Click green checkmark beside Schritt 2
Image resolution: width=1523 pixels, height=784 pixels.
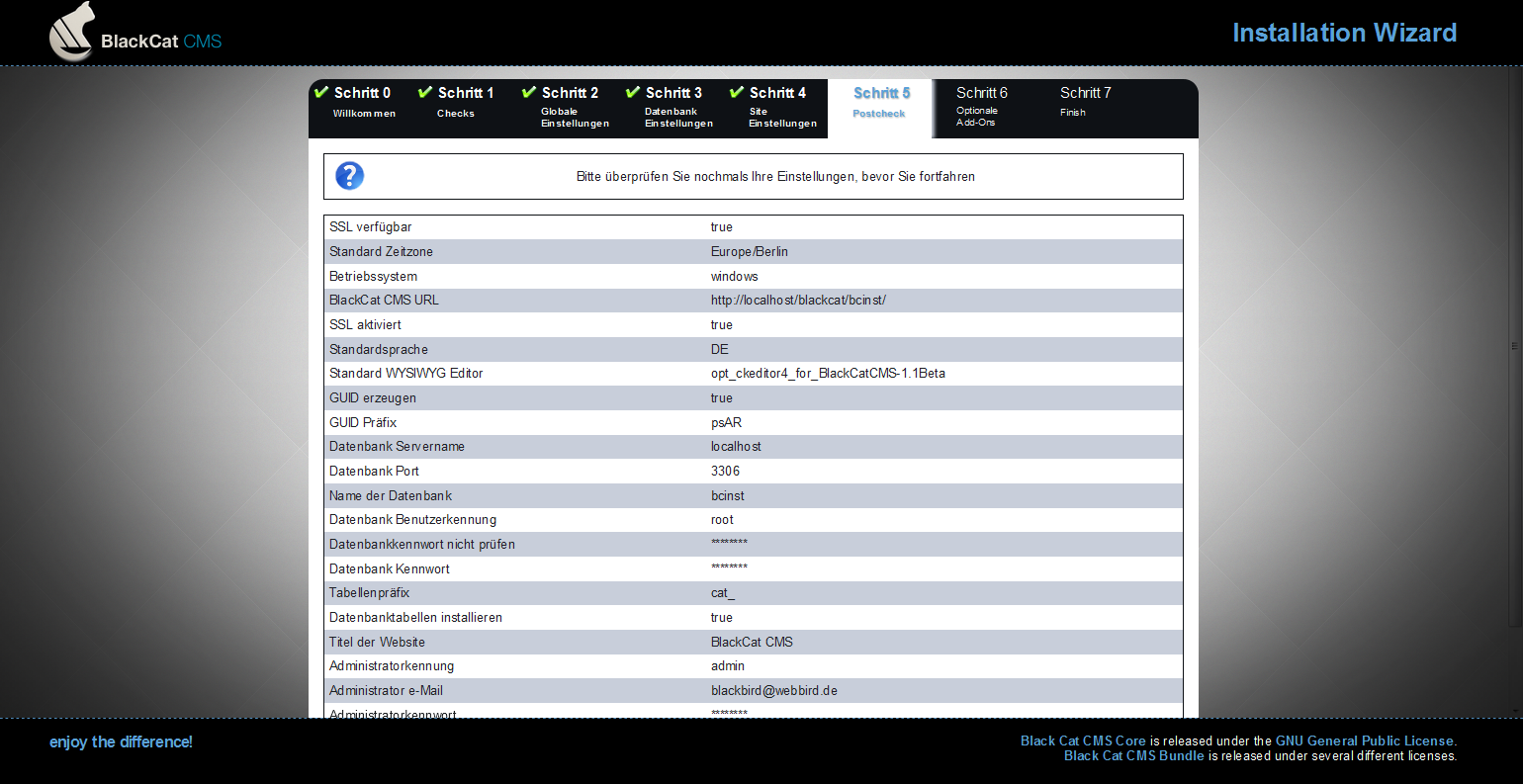[529, 92]
